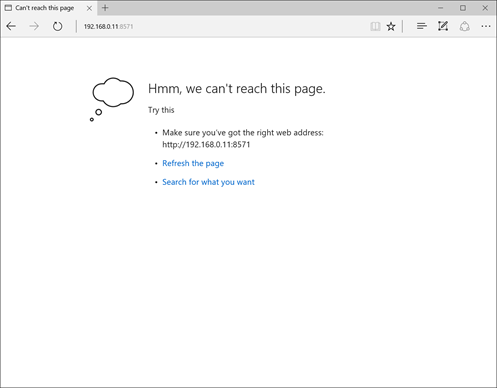Click the thought cloud illustration
497x388 pixels.
(112, 99)
